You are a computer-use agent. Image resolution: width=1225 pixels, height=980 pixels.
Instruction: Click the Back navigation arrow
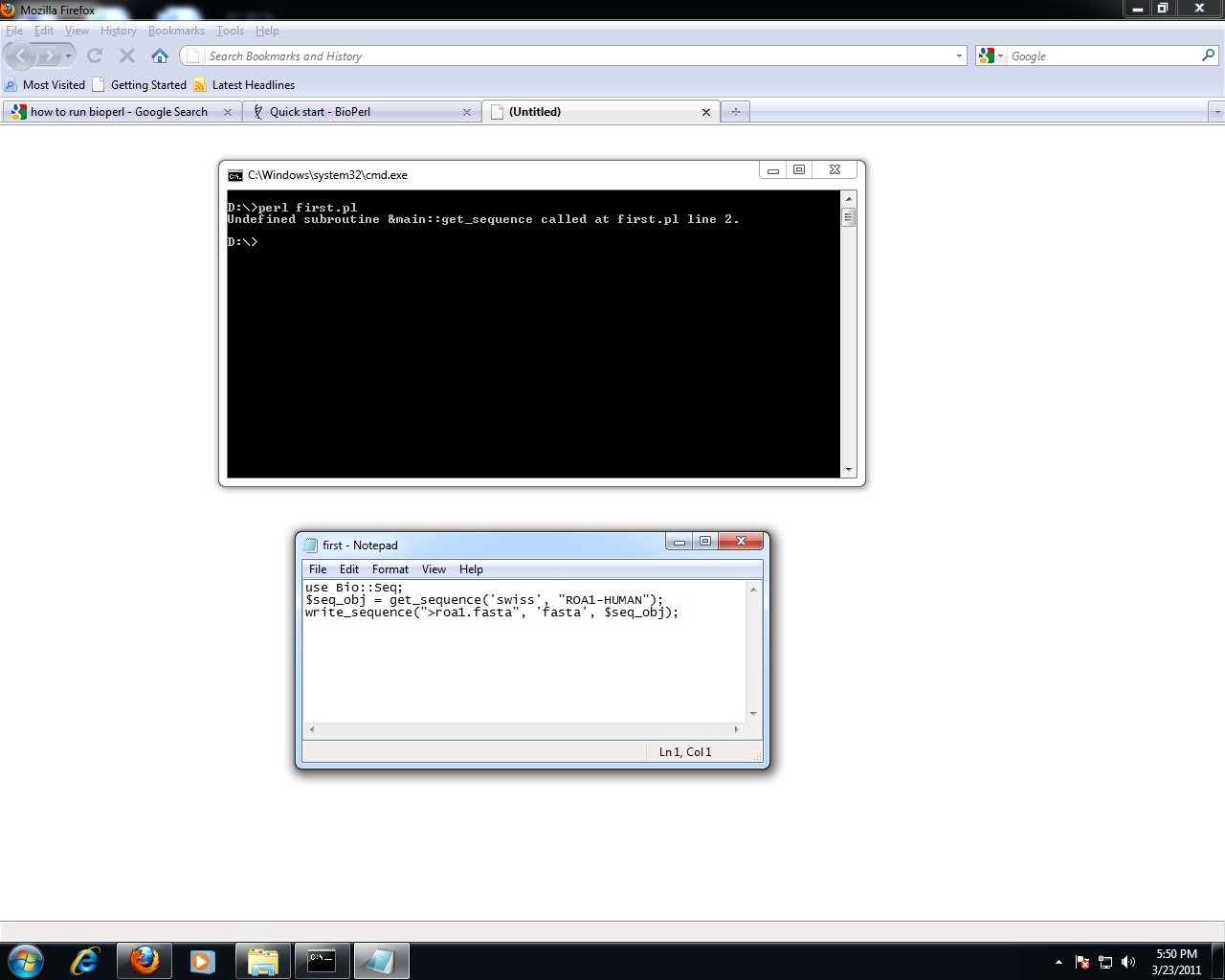21,56
